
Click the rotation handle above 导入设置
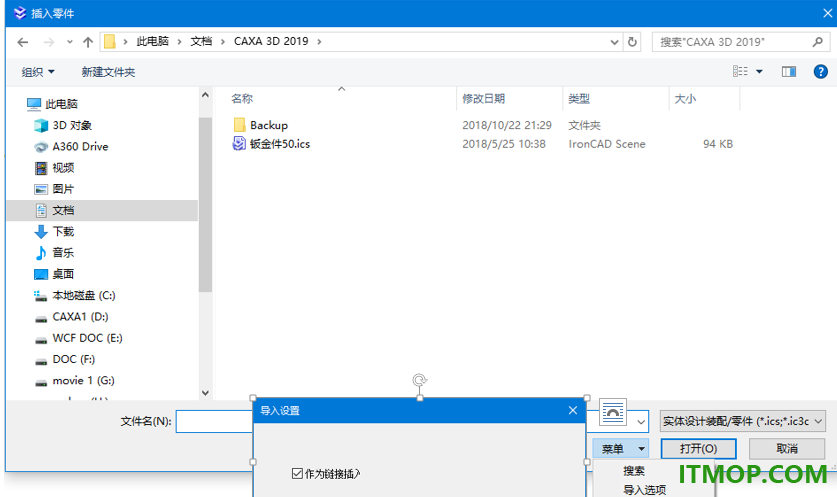pyautogui.click(x=420, y=380)
